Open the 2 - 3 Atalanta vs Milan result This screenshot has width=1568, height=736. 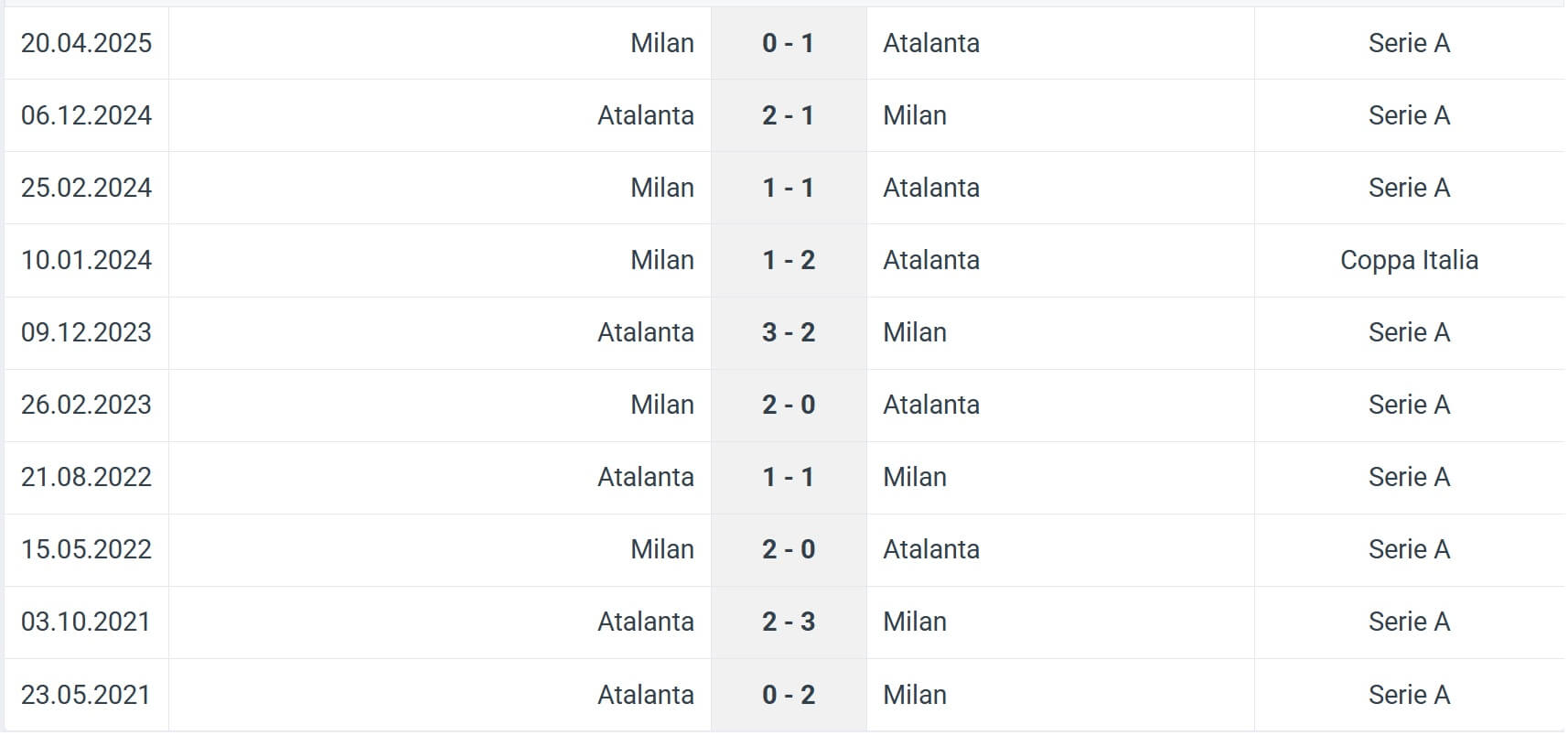coord(788,622)
